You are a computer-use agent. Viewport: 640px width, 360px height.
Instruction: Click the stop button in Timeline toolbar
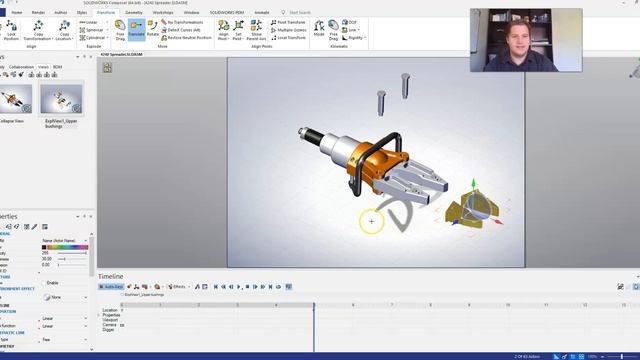(247, 287)
